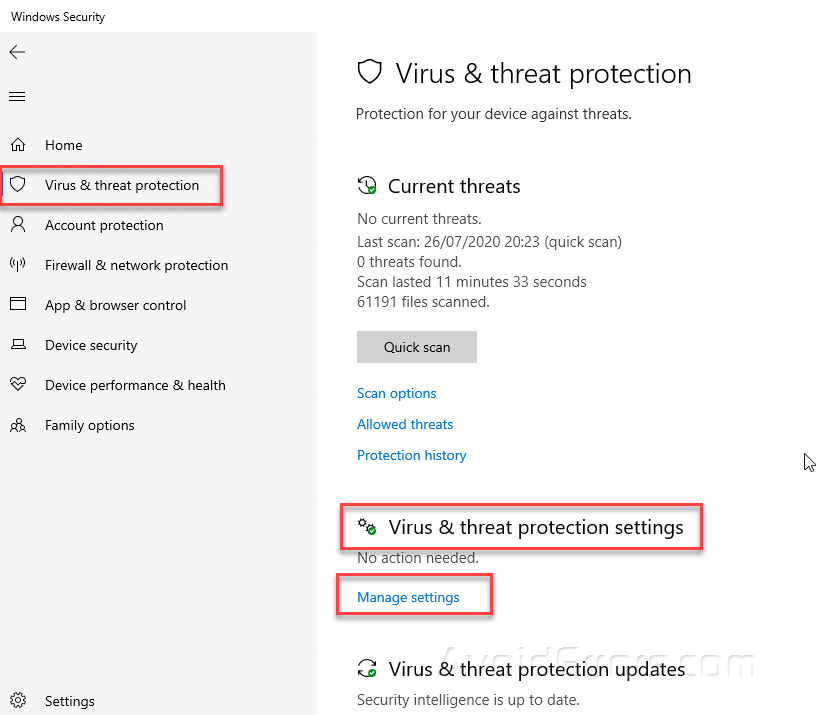Open Scan options
Image resolution: width=828 pixels, height=715 pixels.
pyautogui.click(x=396, y=393)
